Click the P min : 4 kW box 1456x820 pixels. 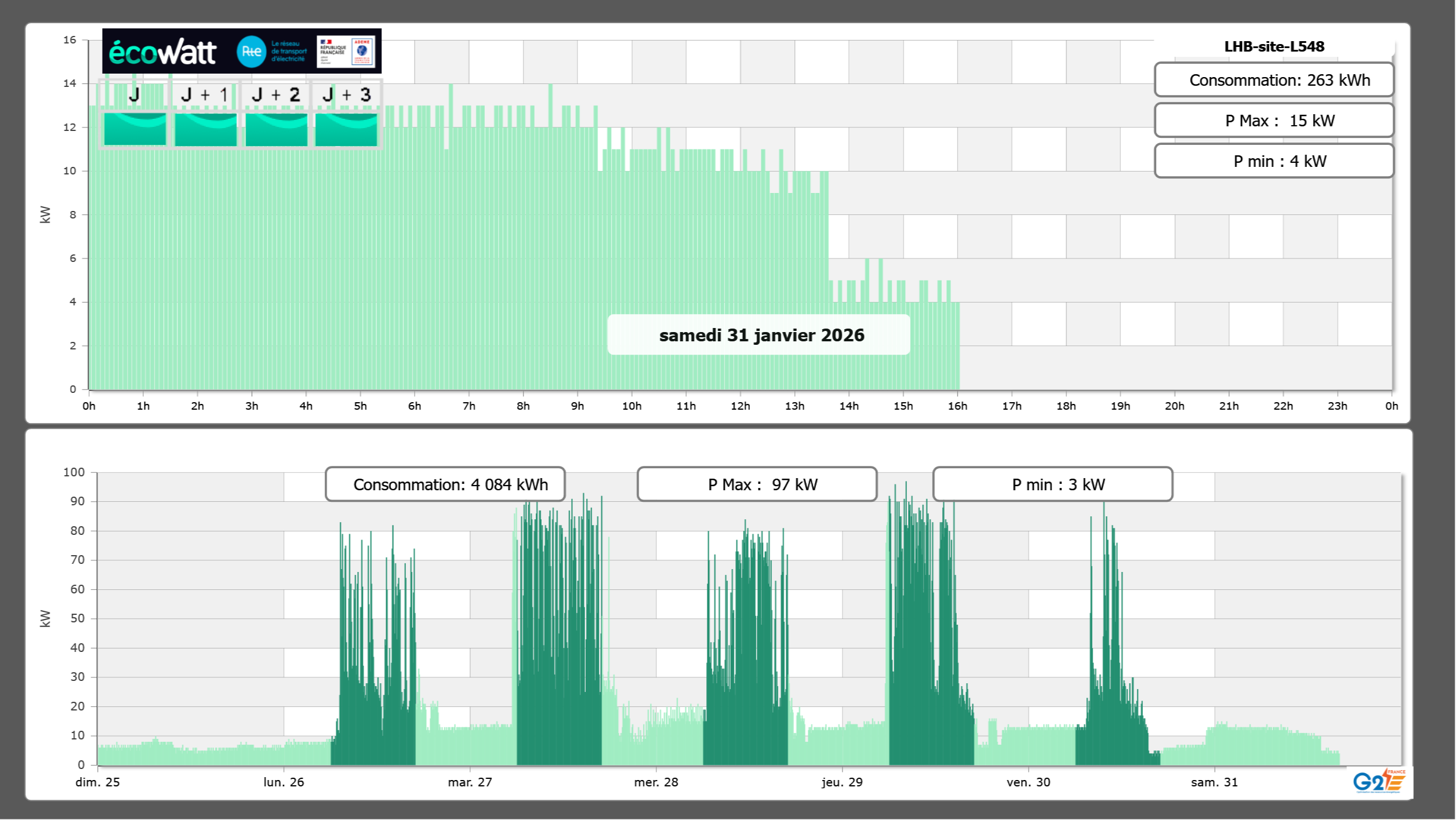click(1274, 161)
